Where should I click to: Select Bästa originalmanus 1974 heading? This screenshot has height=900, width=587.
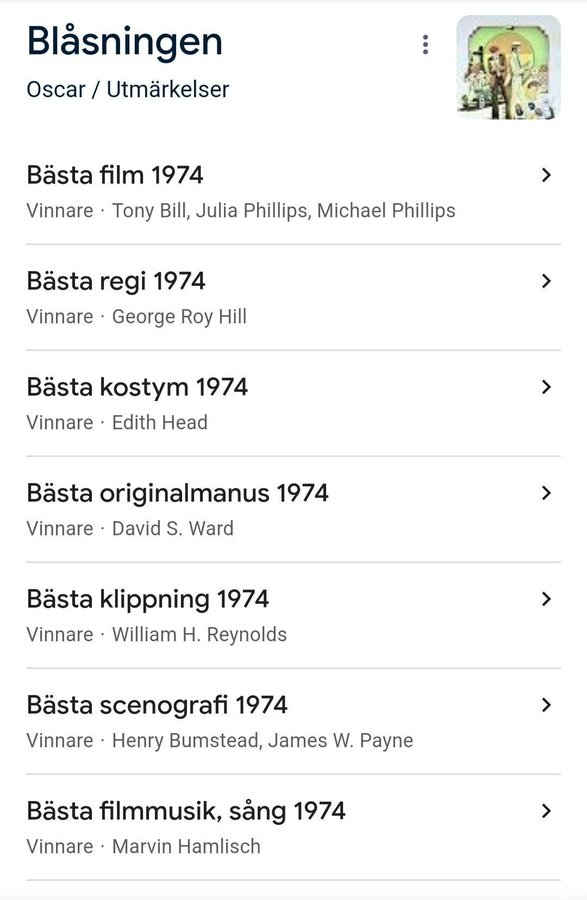[177, 493]
